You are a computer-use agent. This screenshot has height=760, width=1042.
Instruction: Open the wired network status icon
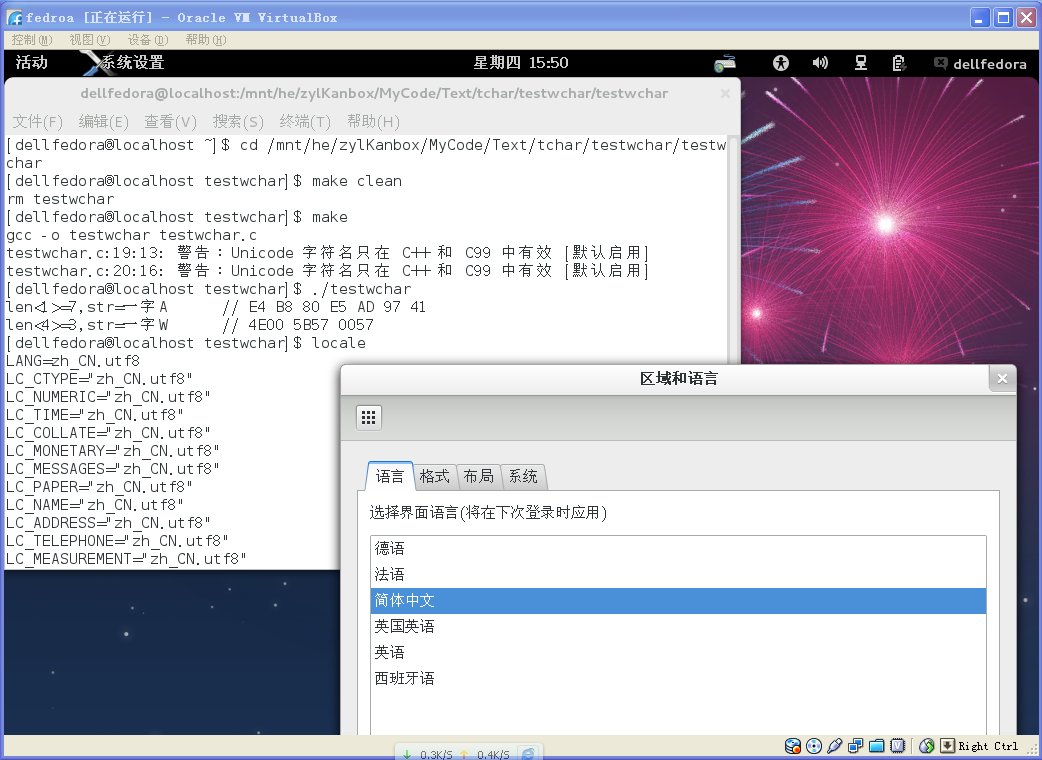pos(861,63)
